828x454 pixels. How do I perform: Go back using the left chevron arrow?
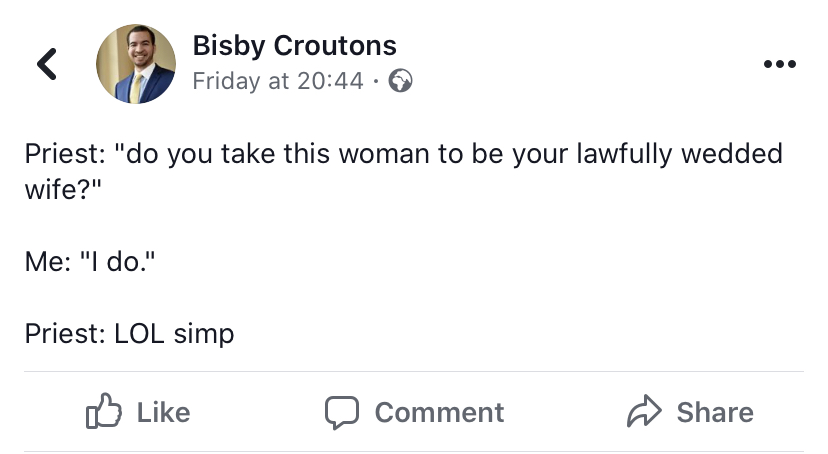[x=46, y=64]
